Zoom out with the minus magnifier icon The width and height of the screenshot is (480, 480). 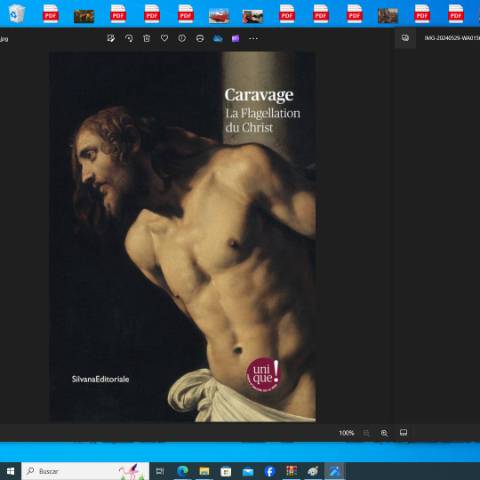click(366, 433)
